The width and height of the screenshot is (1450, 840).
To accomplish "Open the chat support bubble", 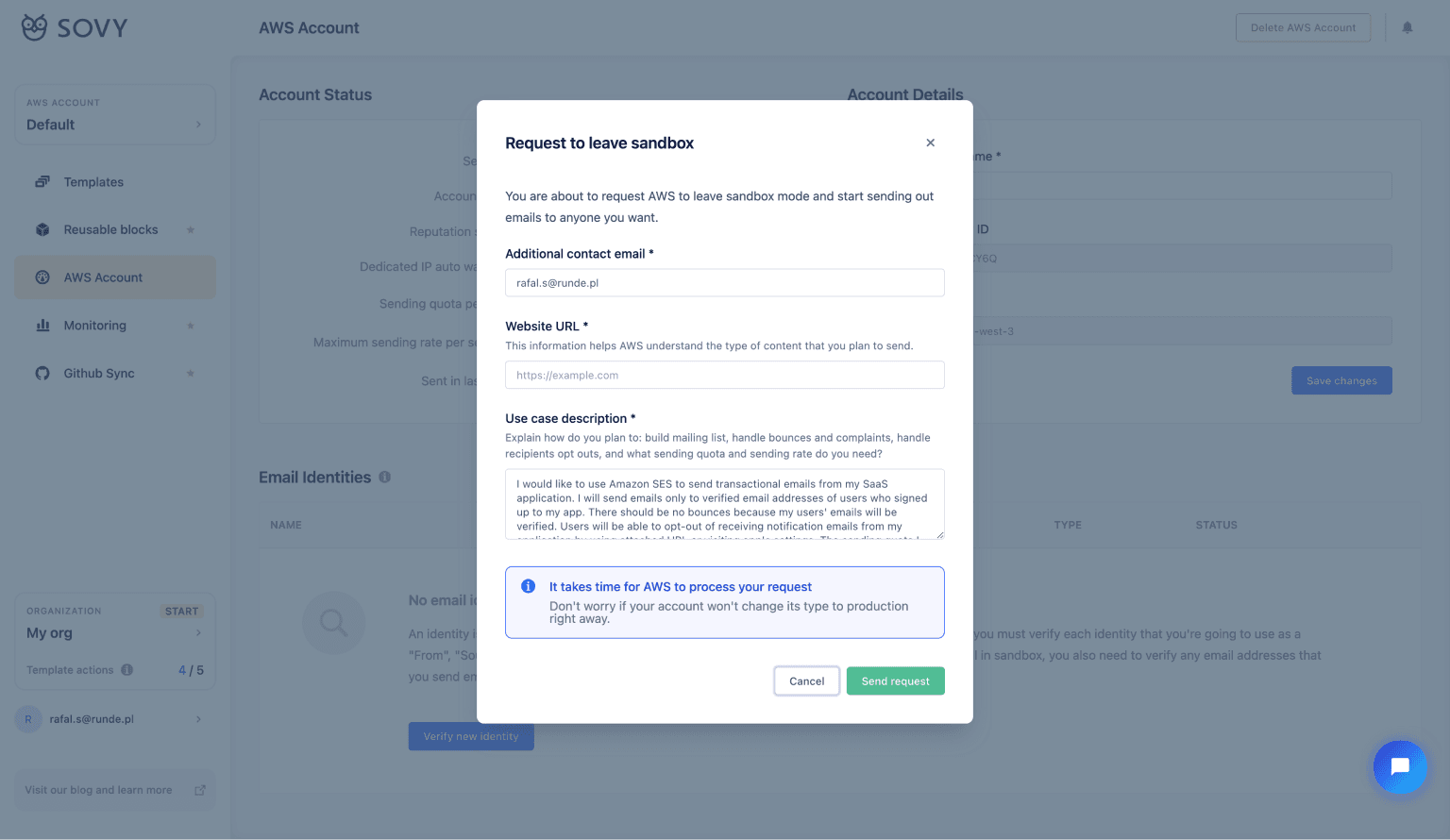I will [1399, 766].
